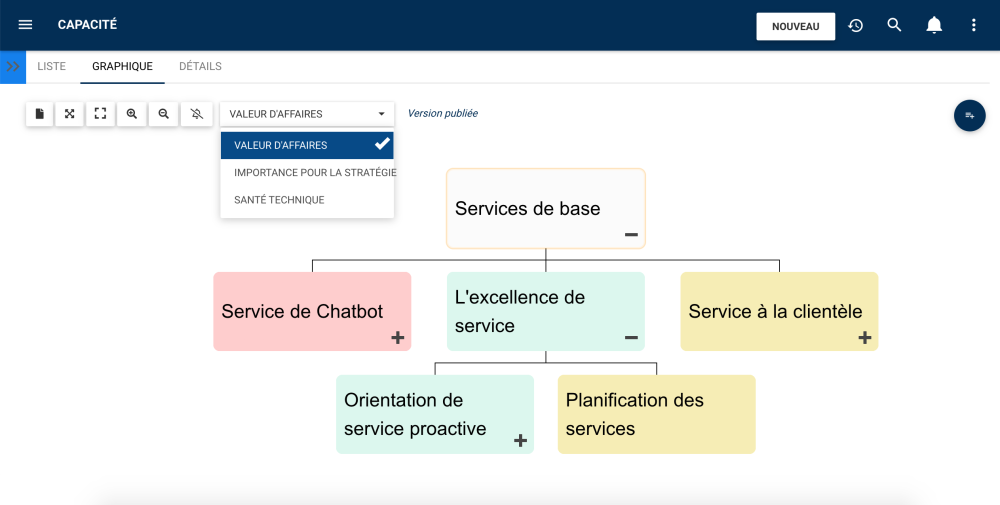Click the round add-to-list floating button
Image resolution: width=1000 pixels, height=505 pixels.
969,116
